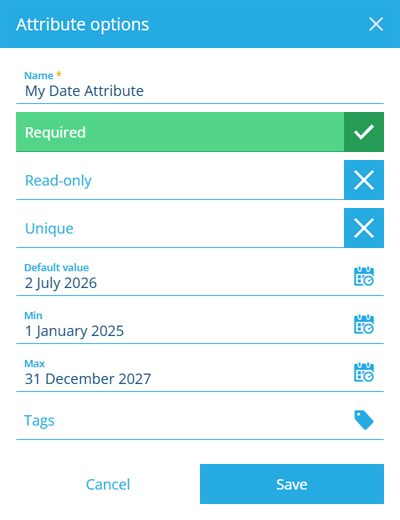Click the Attribute options dialog title
The image size is (400, 520).
tap(83, 25)
